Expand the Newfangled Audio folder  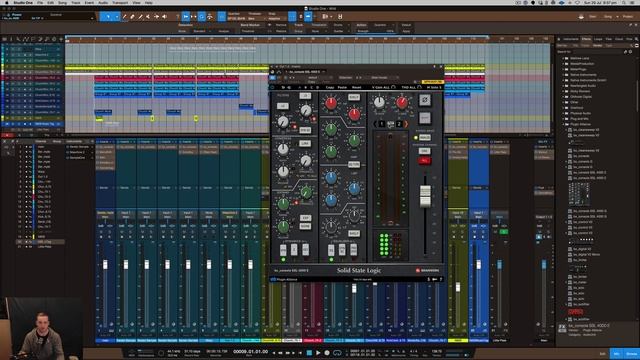563,86
